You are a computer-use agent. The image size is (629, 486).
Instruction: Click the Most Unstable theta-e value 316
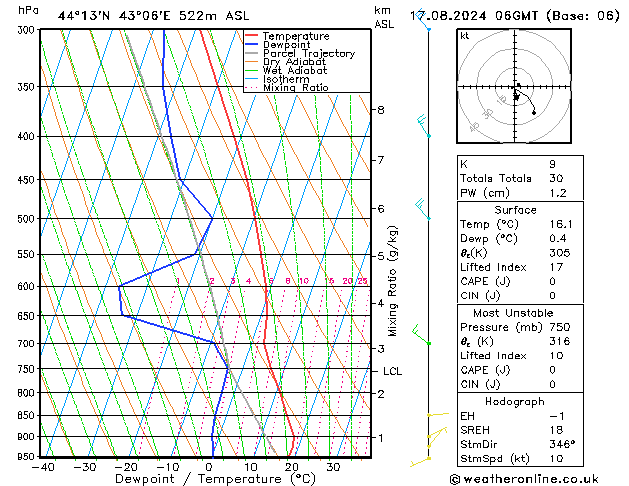560,341
